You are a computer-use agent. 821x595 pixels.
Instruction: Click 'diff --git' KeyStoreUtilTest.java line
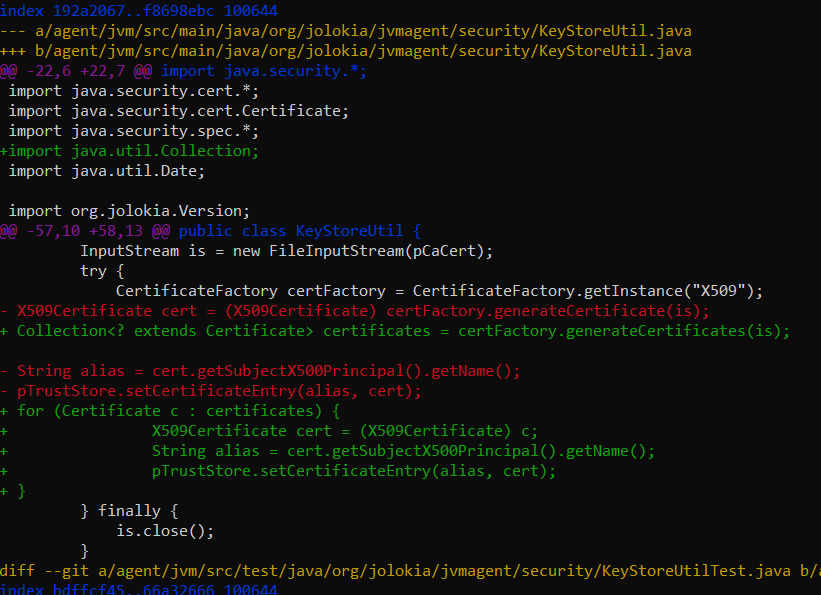(x=410, y=571)
